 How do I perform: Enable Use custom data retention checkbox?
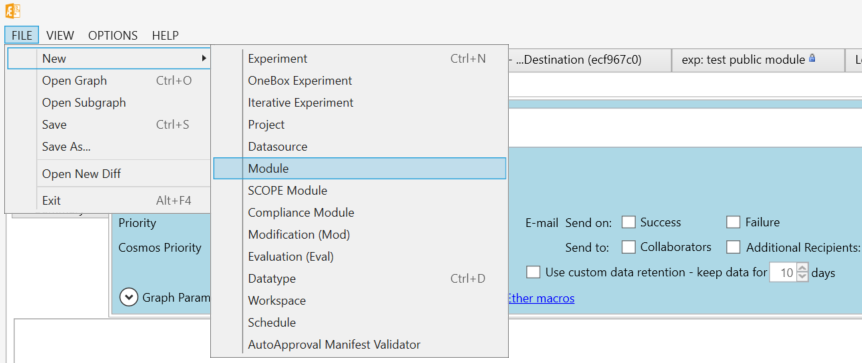click(x=533, y=272)
